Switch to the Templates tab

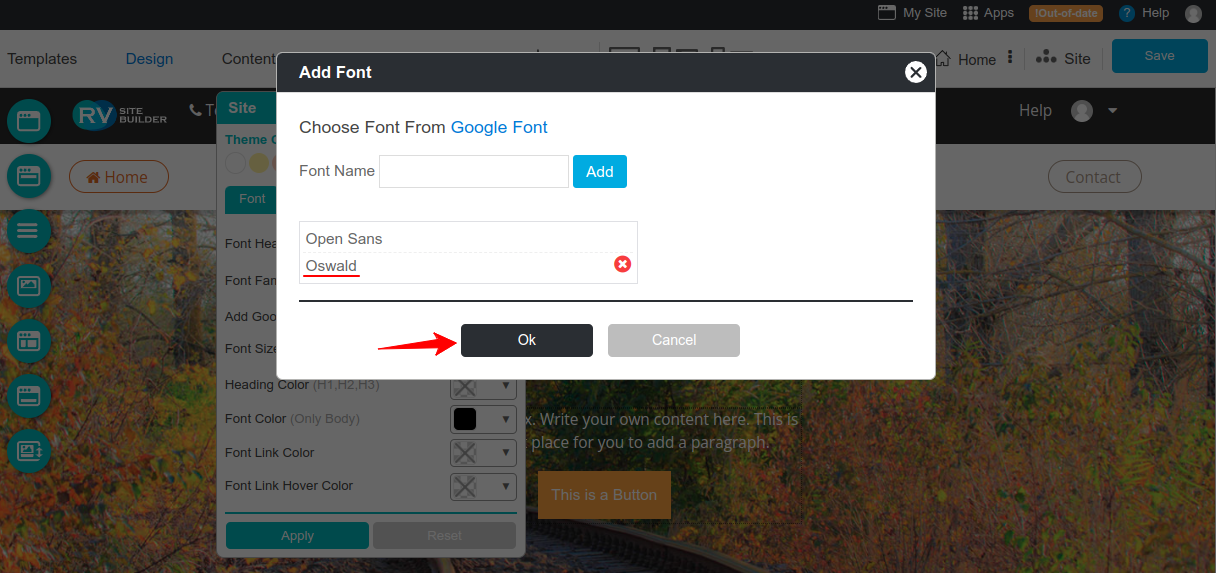pos(42,59)
